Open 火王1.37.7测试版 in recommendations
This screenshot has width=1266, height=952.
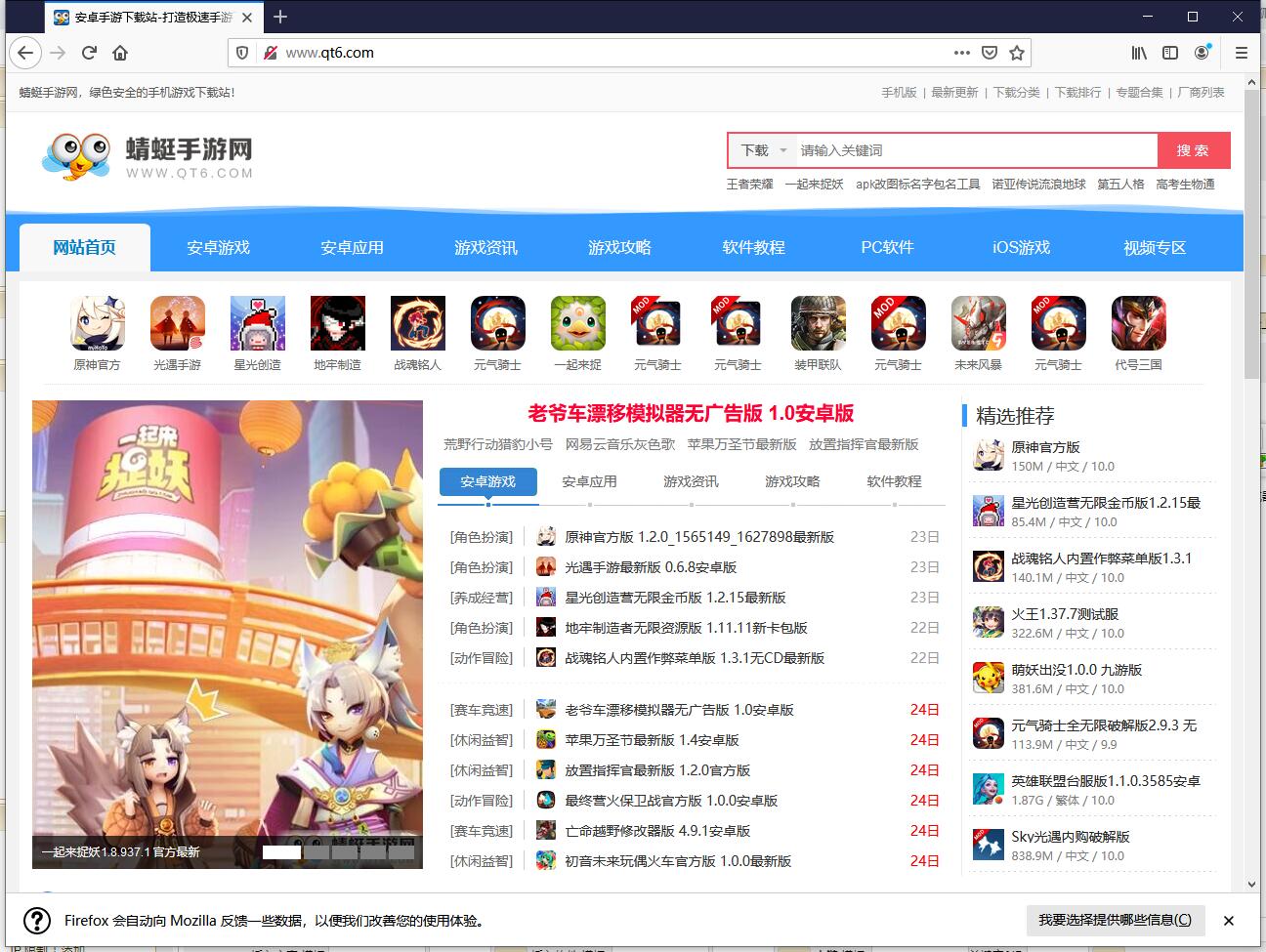click(1065, 614)
